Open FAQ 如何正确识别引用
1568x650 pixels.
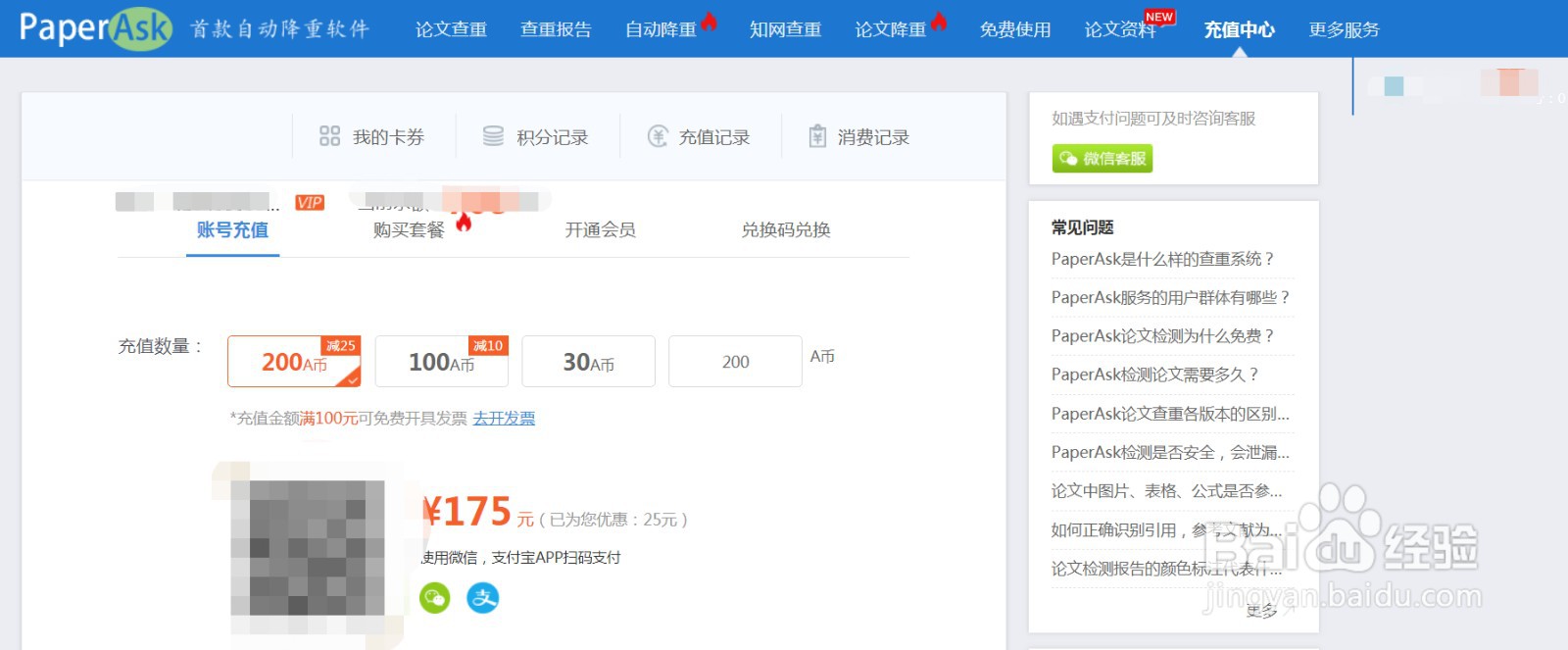tap(1166, 529)
